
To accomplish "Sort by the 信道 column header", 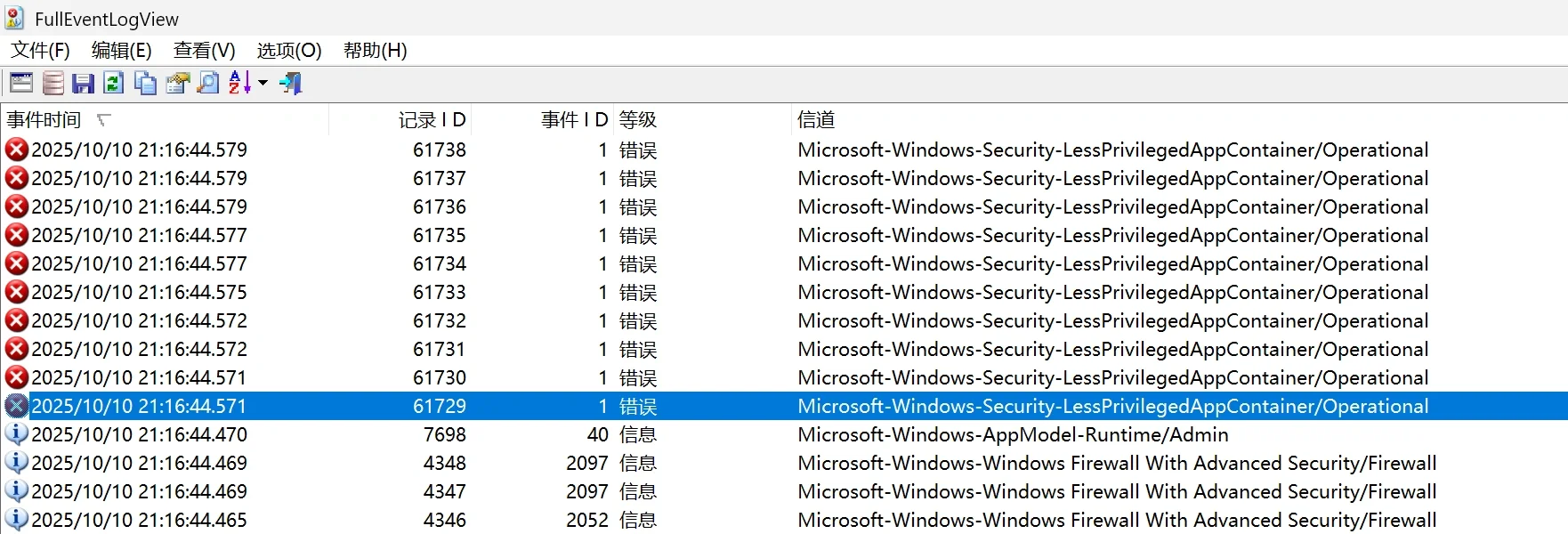I will 816,120.
